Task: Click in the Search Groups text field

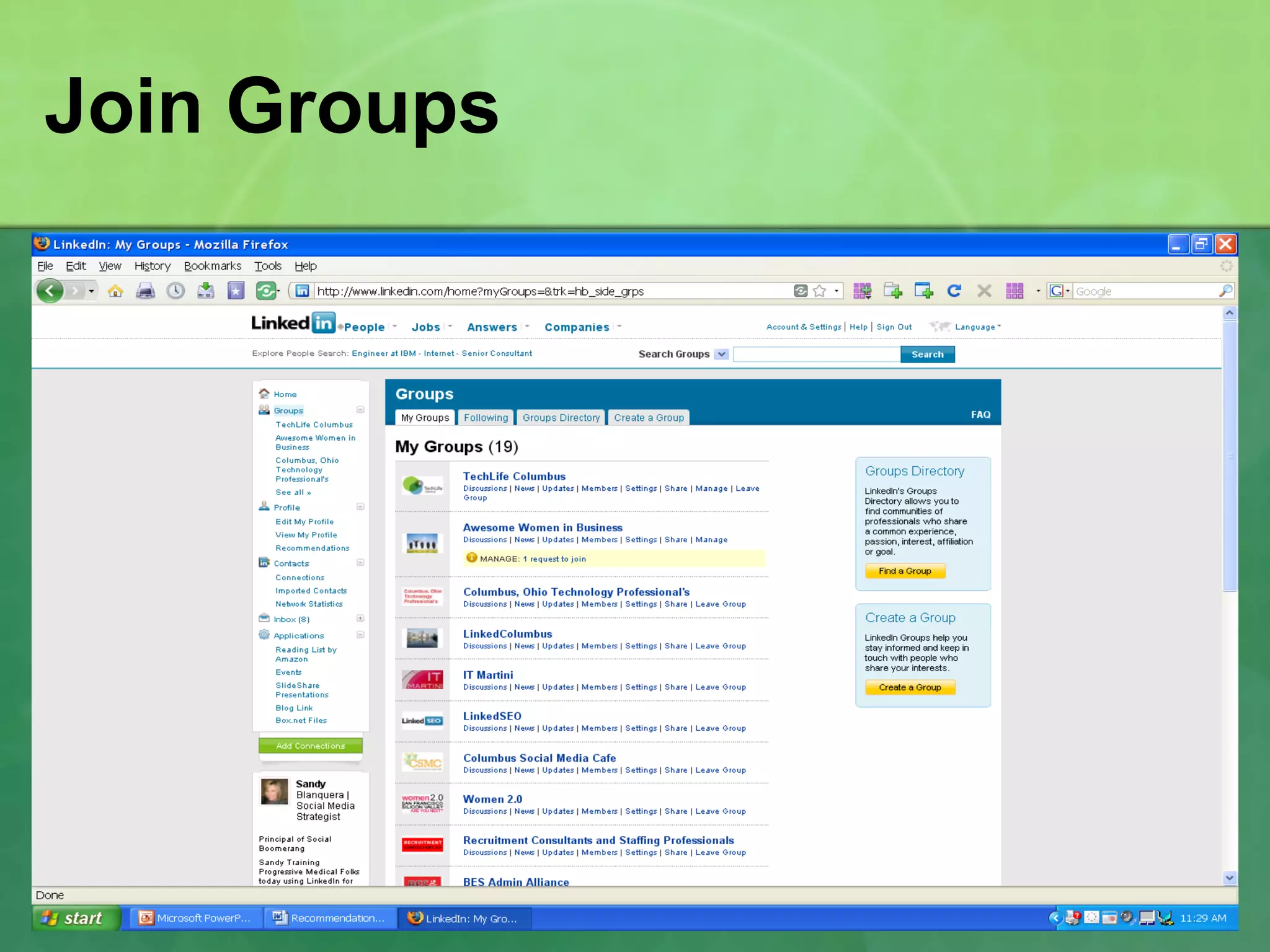Action: point(817,354)
